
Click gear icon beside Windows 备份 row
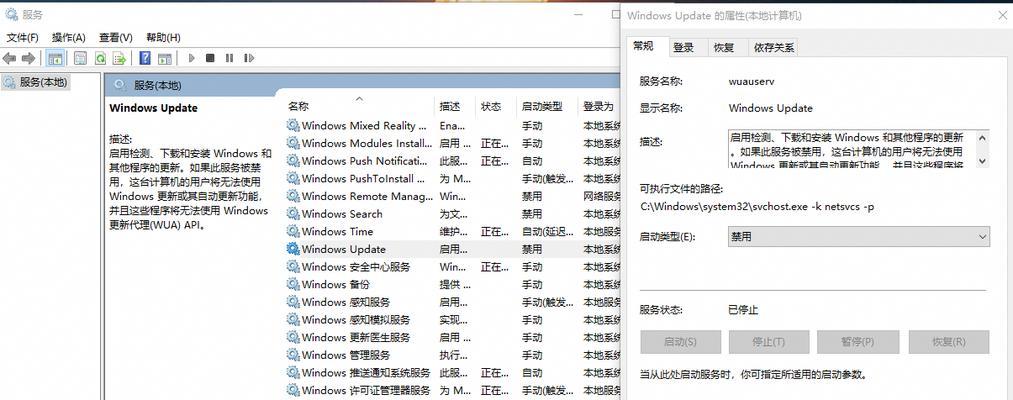[x=293, y=284]
